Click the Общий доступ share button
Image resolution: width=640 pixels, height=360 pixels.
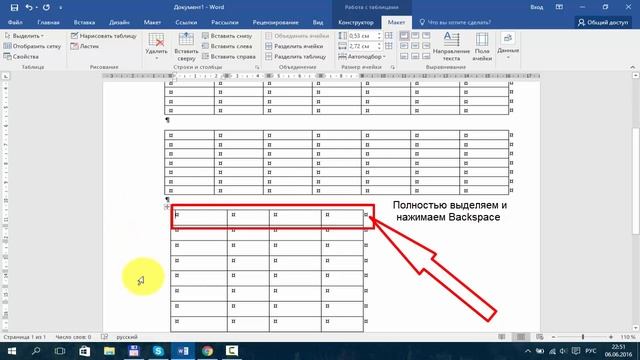603,22
